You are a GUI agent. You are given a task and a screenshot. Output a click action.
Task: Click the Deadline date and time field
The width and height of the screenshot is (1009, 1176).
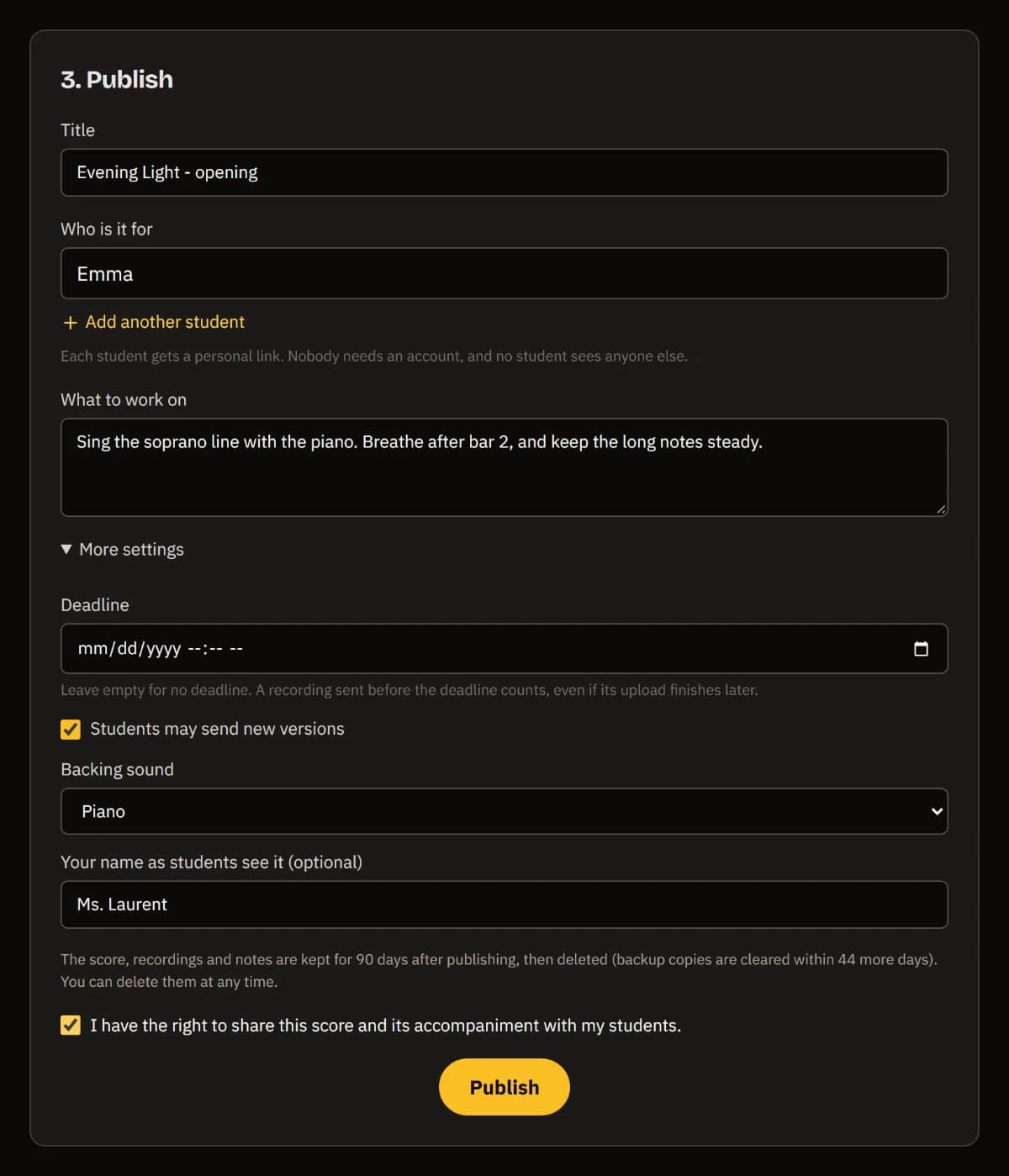pyautogui.click(x=504, y=648)
